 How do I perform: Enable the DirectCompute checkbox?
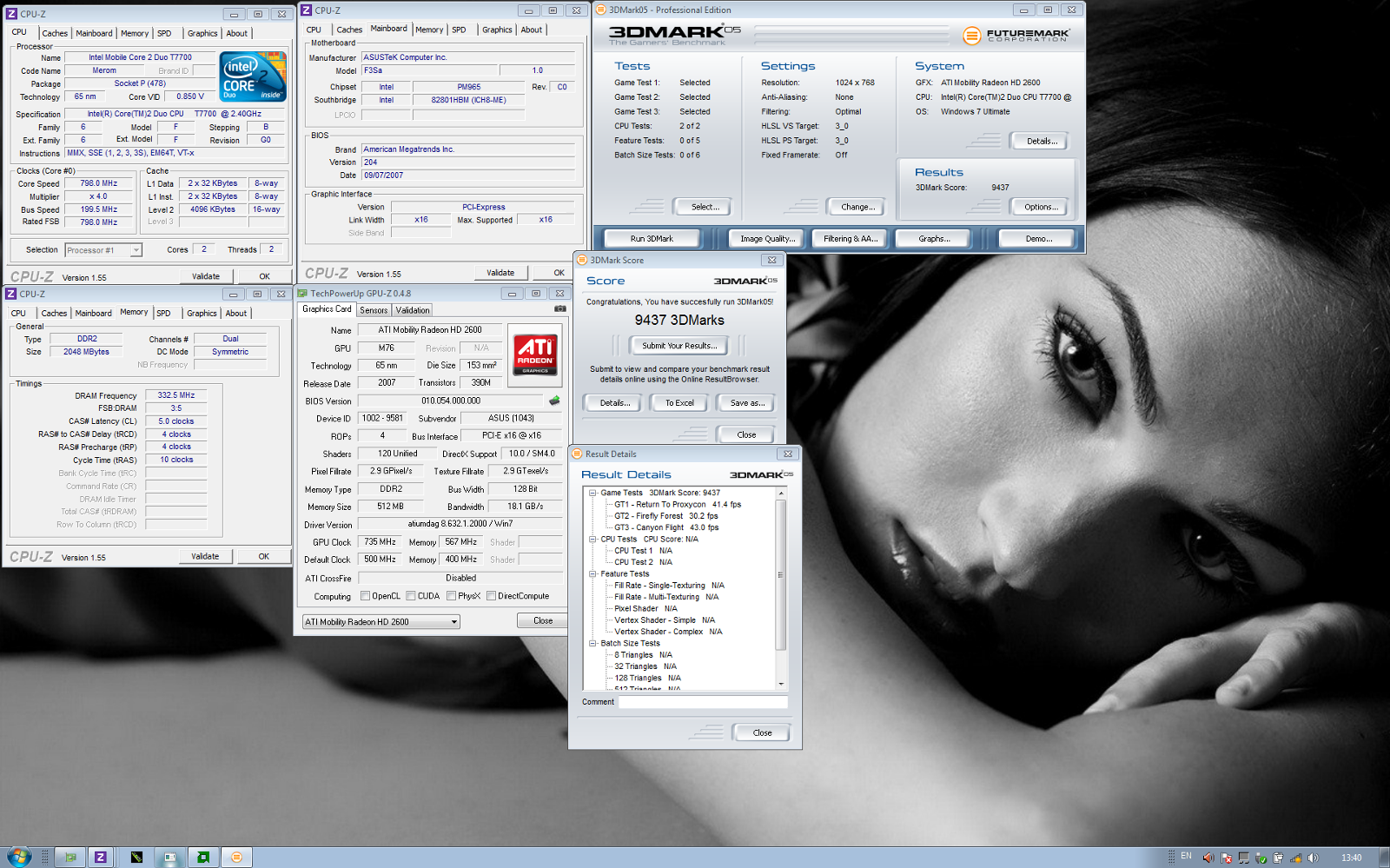[x=491, y=596]
